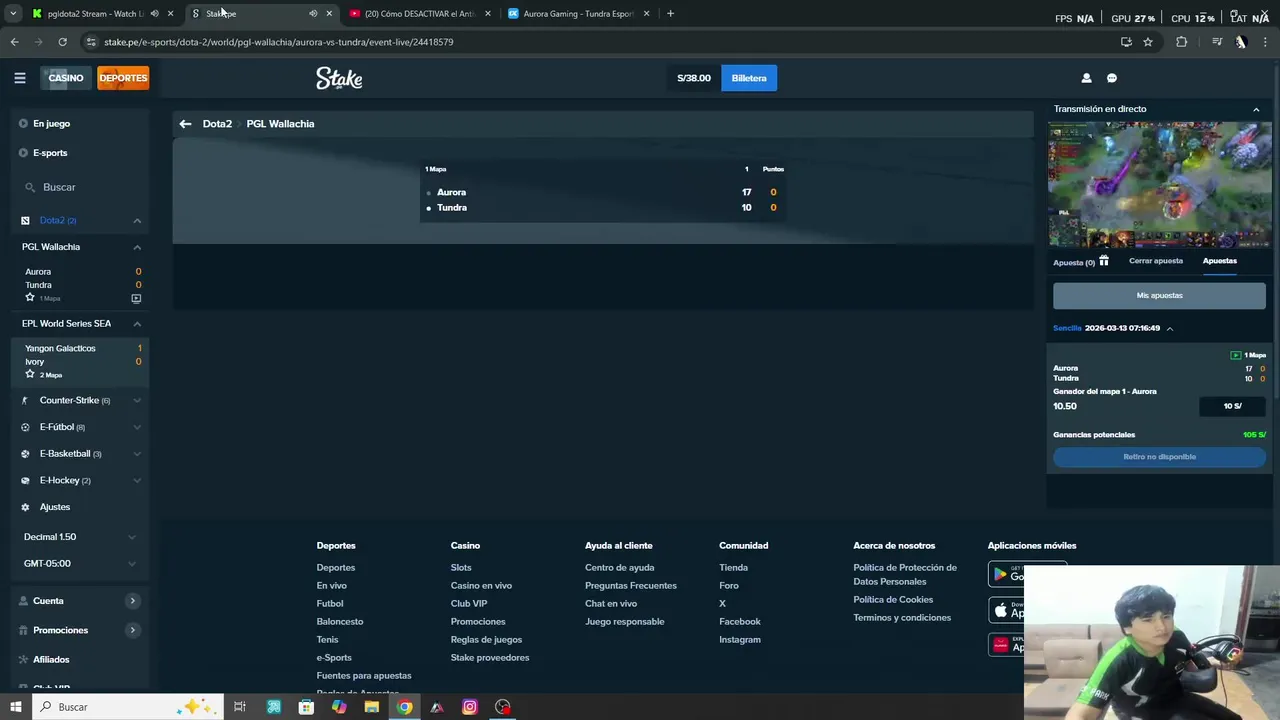
Task: Click the Buscar search field in sidebar
Action: 80,187
